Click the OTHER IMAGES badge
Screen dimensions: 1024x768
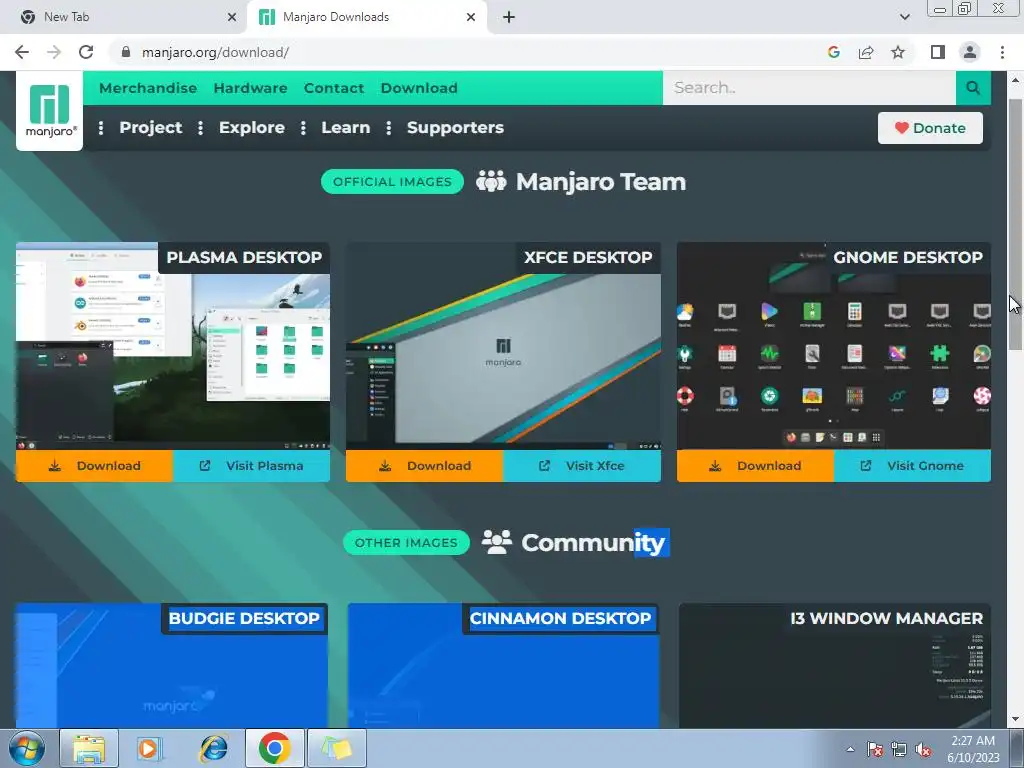406,543
